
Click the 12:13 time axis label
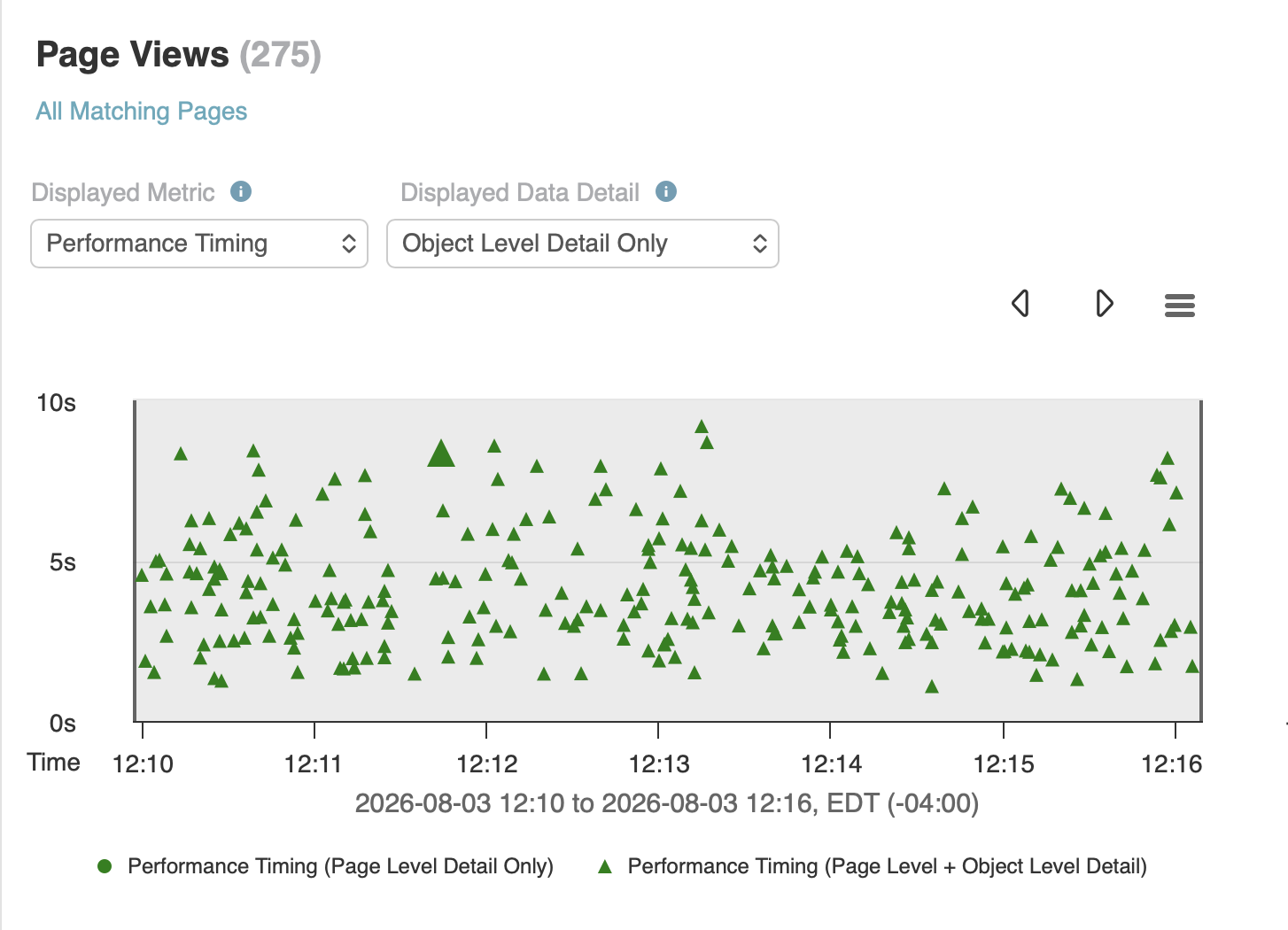point(658,764)
